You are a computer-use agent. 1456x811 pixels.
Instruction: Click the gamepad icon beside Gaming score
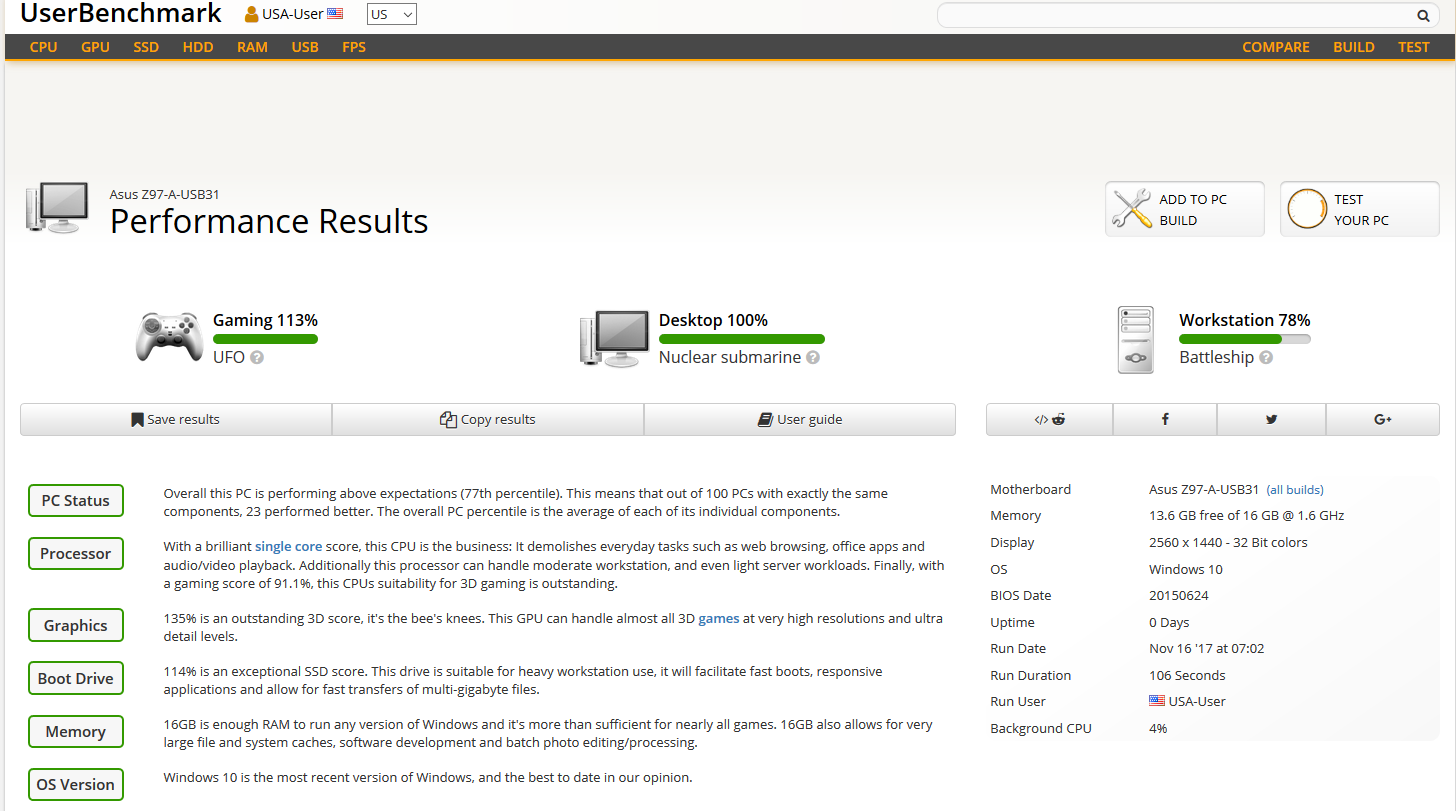tap(168, 337)
